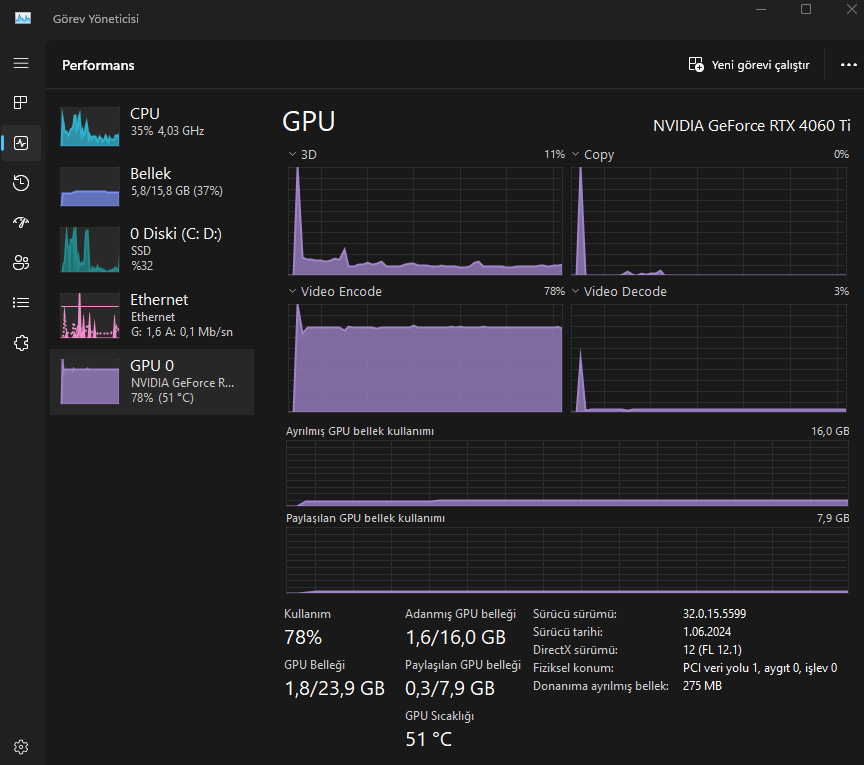Select 0 Diski (C: D:) item
This screenshot has height=765, width=864.
pyautogui.click(x=152, y=249)
